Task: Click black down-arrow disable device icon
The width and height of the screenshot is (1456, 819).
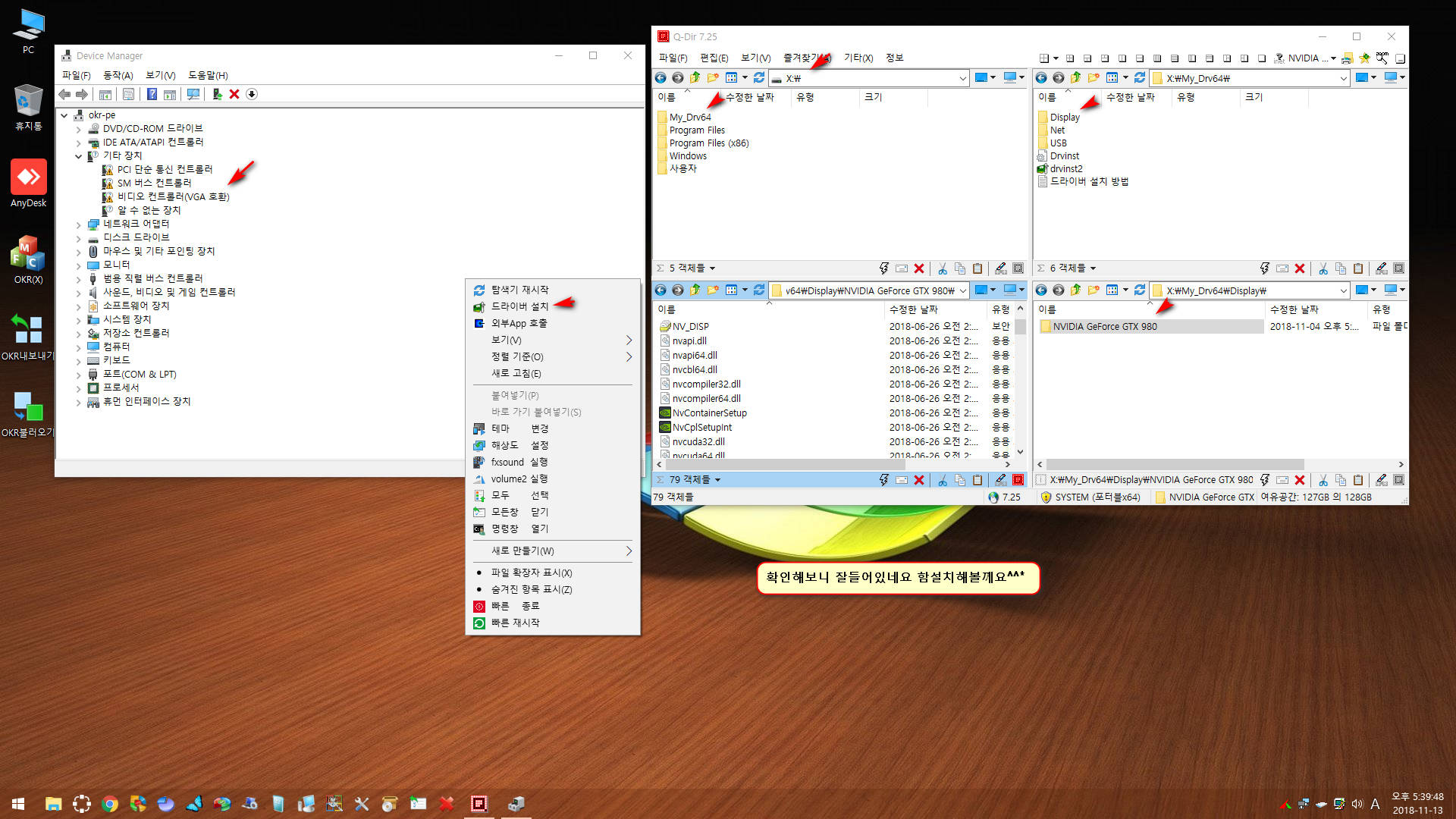Action: (252, 94)
